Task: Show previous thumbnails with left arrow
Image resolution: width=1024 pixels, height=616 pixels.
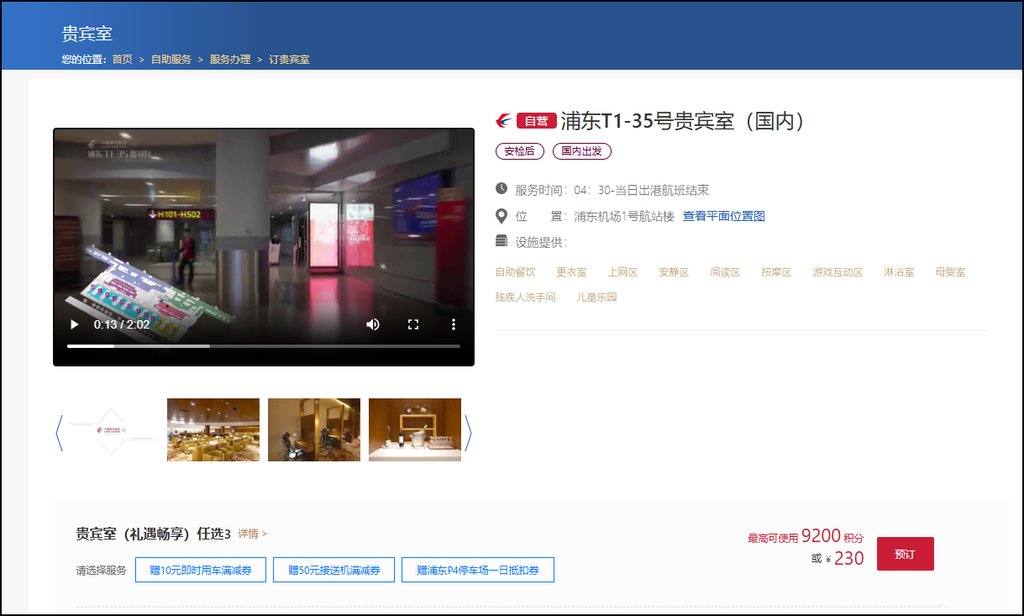Action: coord(59,432)
